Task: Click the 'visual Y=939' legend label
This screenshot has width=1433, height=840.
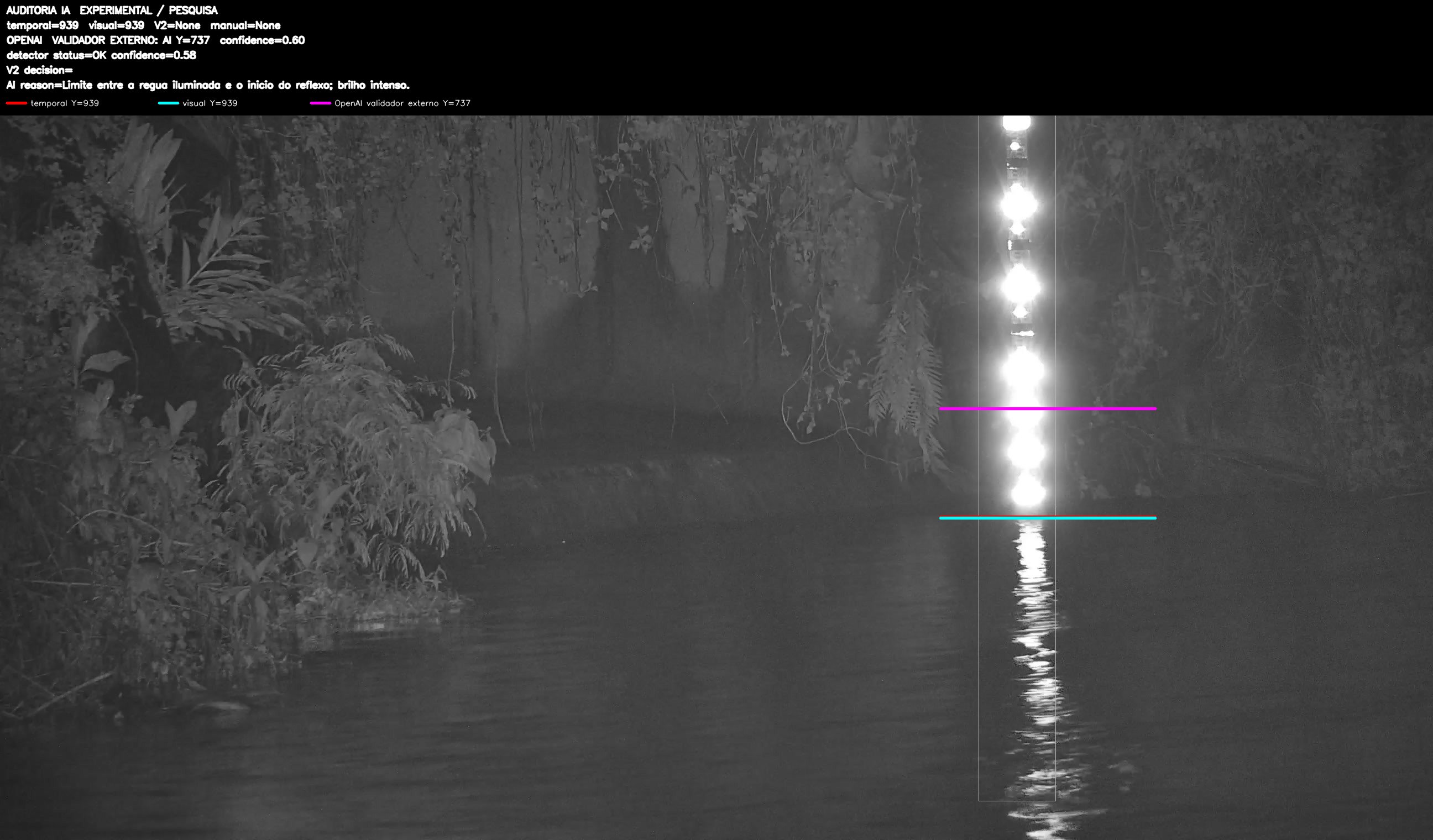Action: (210, 103)
